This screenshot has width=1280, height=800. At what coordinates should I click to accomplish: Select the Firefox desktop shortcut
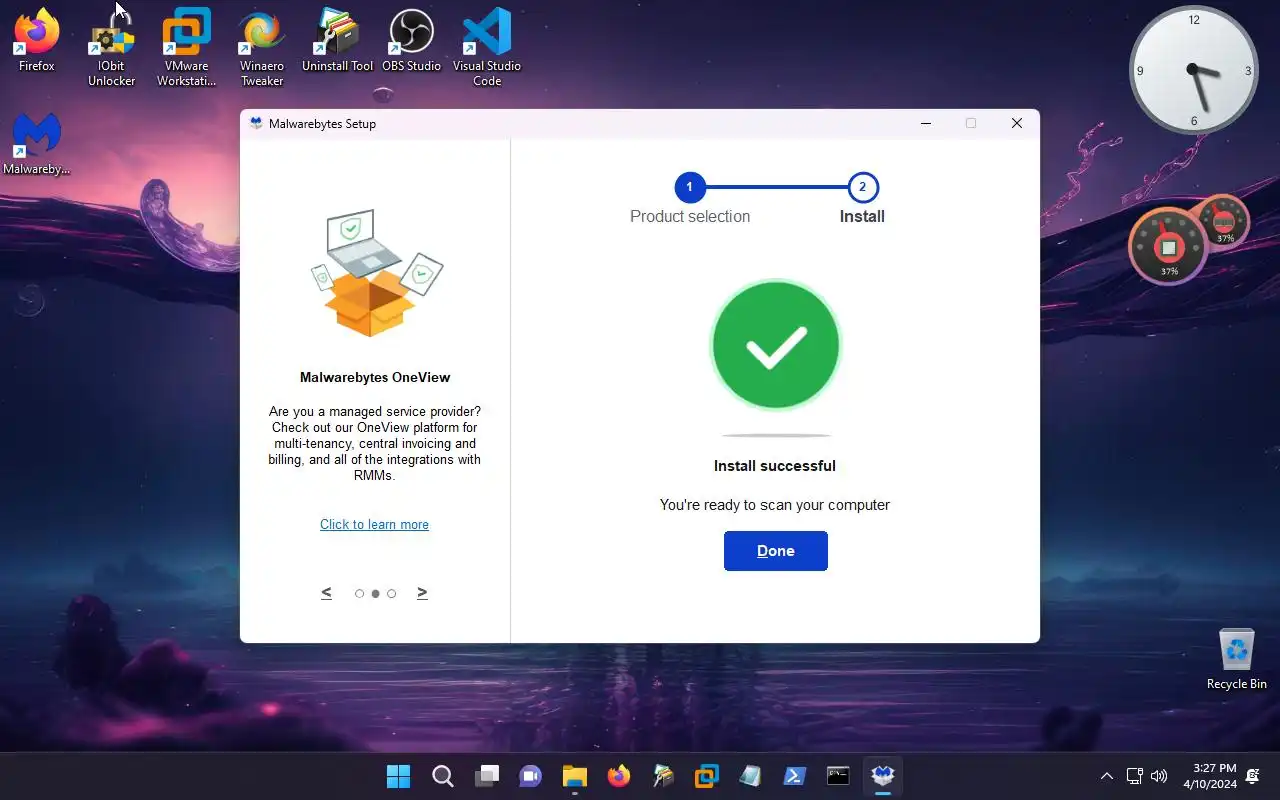[x=37, y=41]
